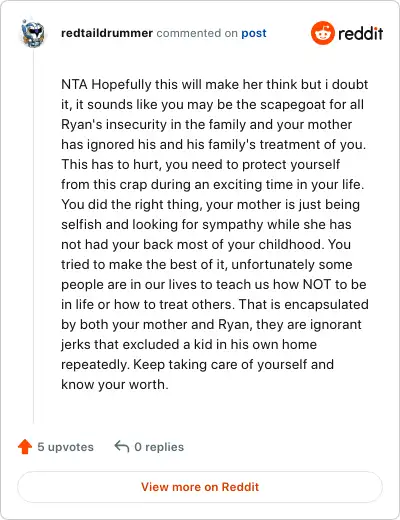Click the "This has to hurt" line
This screenshot has height=520, width=400.
[x=201, y=164]
